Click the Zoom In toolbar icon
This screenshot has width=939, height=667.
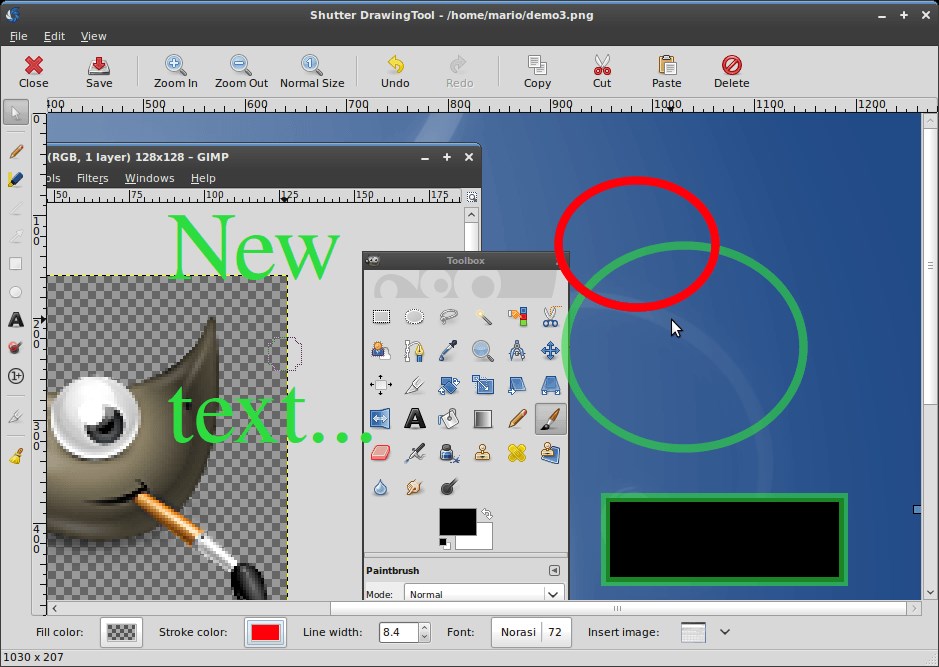(175, 71)
